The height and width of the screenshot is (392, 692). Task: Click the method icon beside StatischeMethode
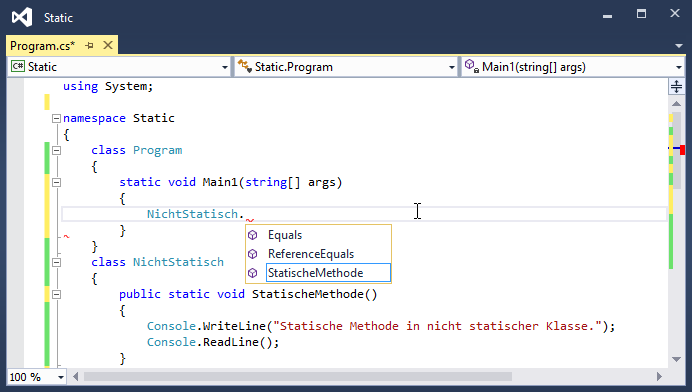pos(252,273)
